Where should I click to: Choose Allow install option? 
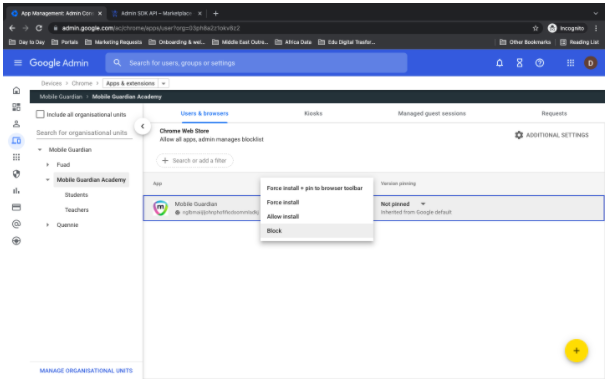(x=317, y=217)
